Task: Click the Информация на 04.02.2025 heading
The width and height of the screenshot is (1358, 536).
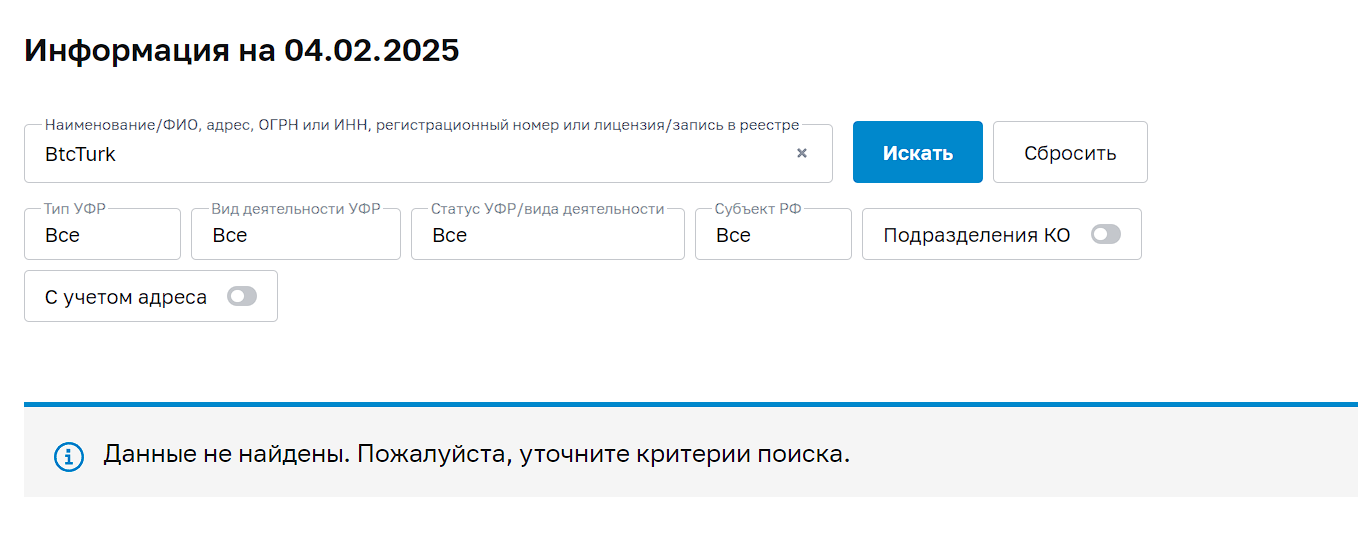Action: click(x=242, y=50)
